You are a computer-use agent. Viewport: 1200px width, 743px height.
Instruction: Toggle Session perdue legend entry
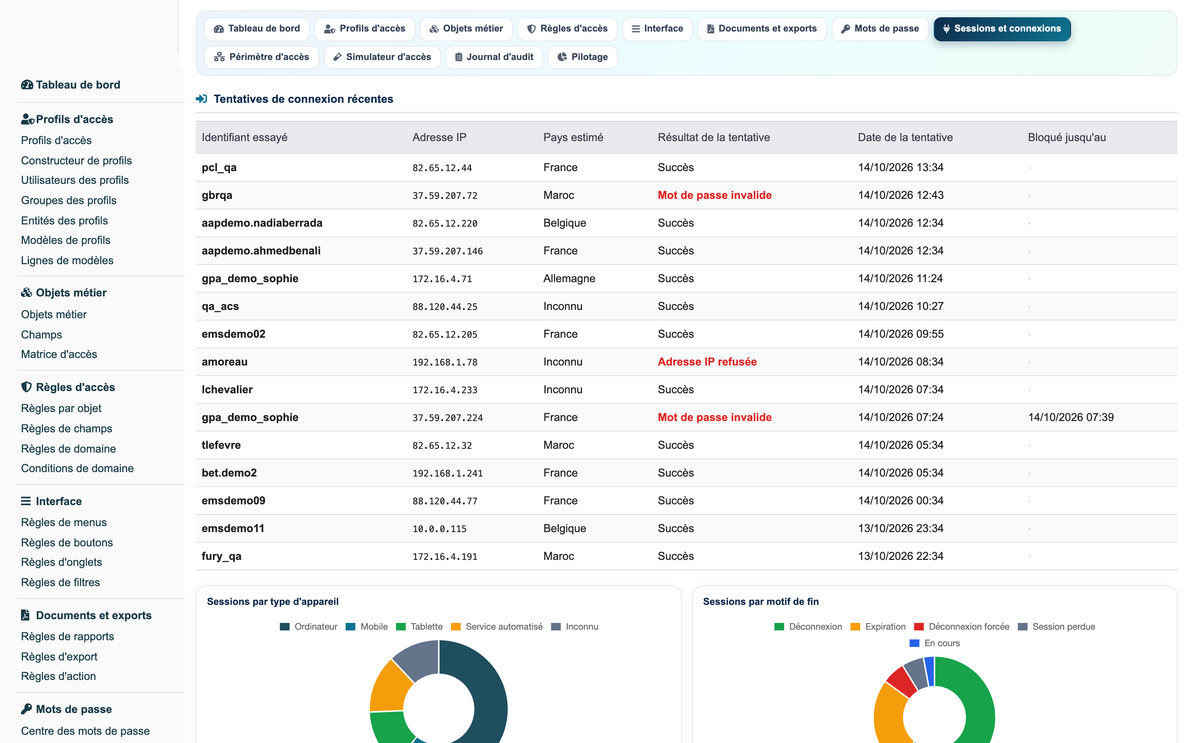point(1056,627)
